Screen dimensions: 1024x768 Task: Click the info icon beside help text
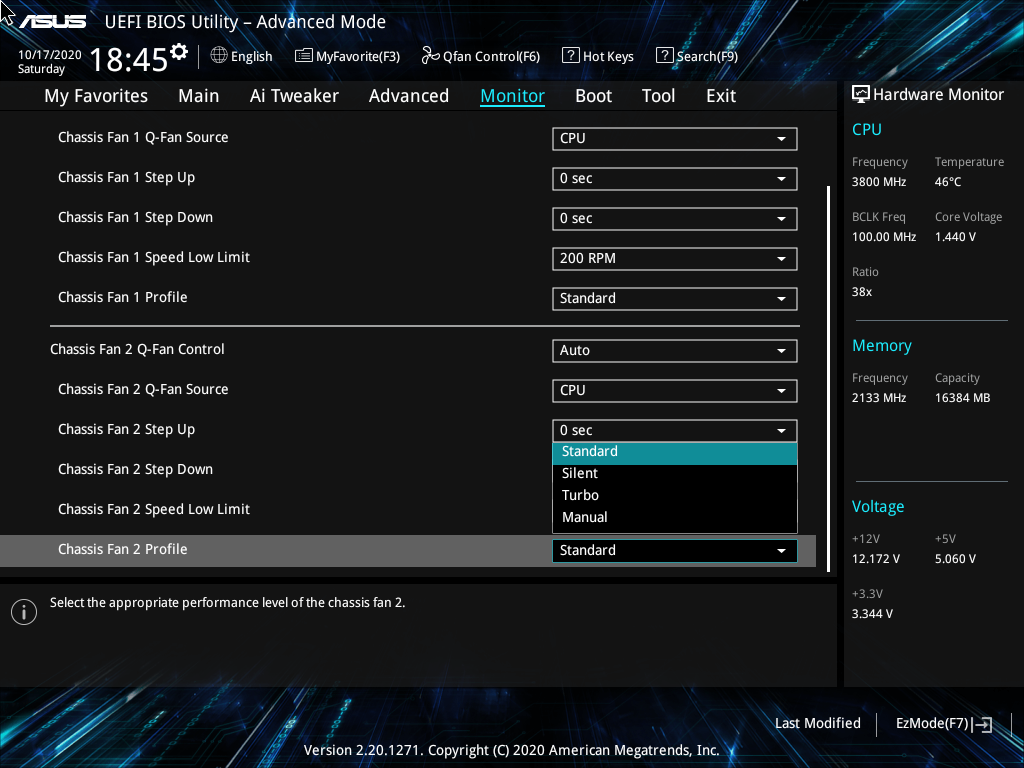pyautogui.click(x=24, y=612)
